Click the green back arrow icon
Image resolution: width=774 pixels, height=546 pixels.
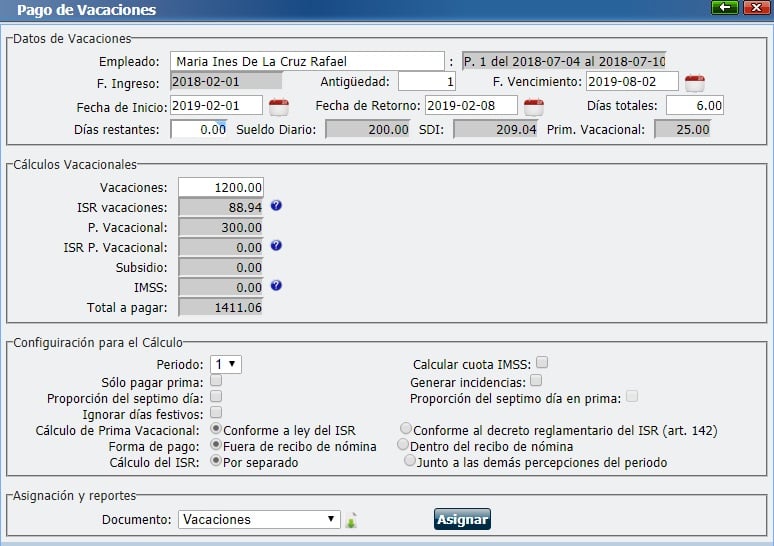pyautogui.click(x=725, y=7)
